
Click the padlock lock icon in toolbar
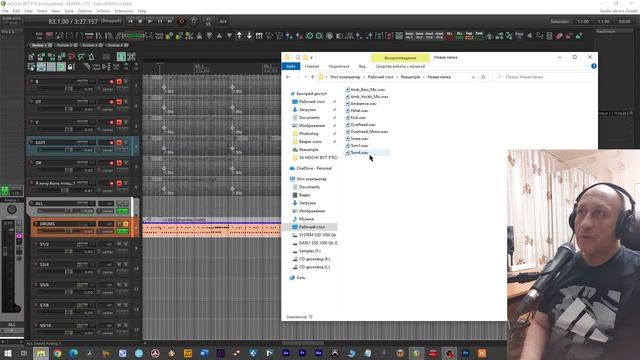[x=71, y=67]
